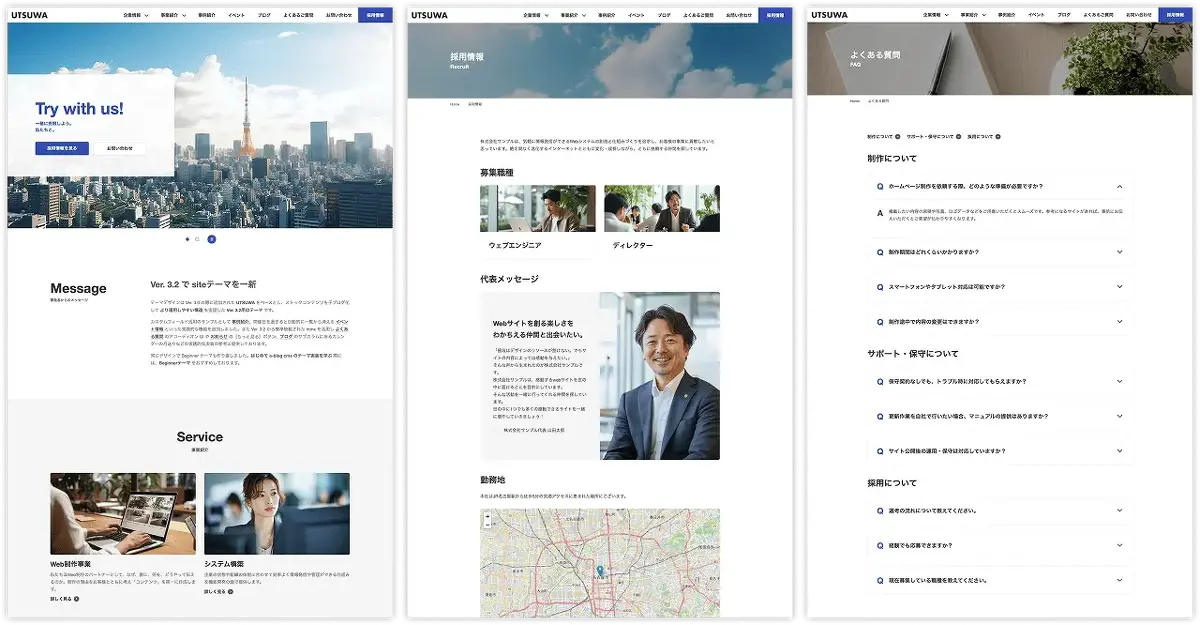Select the third carousel dot indicator
The width and height of the screenshot is (1200, 625).
pos(210,239)
